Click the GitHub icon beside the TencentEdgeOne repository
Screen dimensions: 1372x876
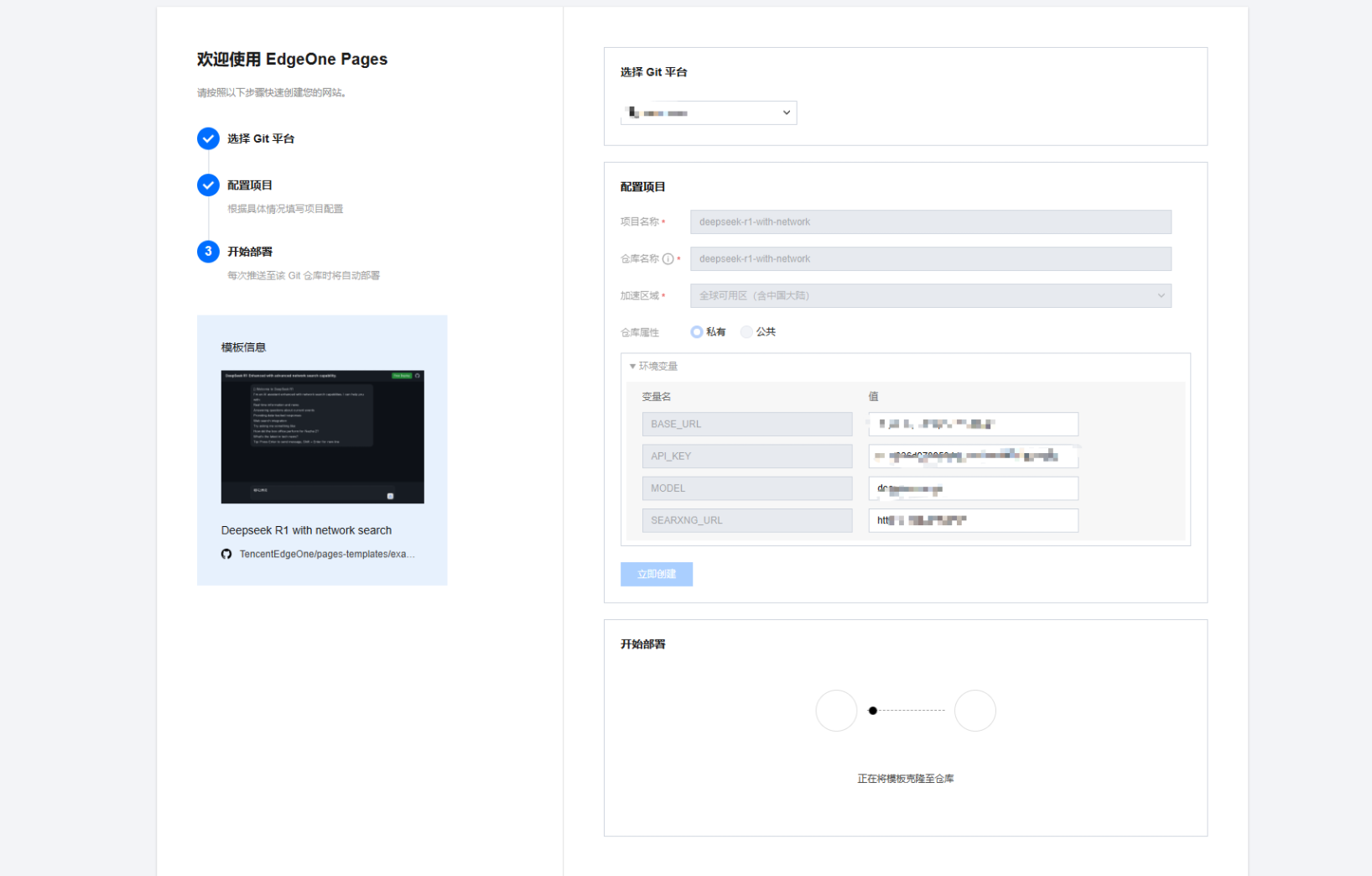(226, 554)
